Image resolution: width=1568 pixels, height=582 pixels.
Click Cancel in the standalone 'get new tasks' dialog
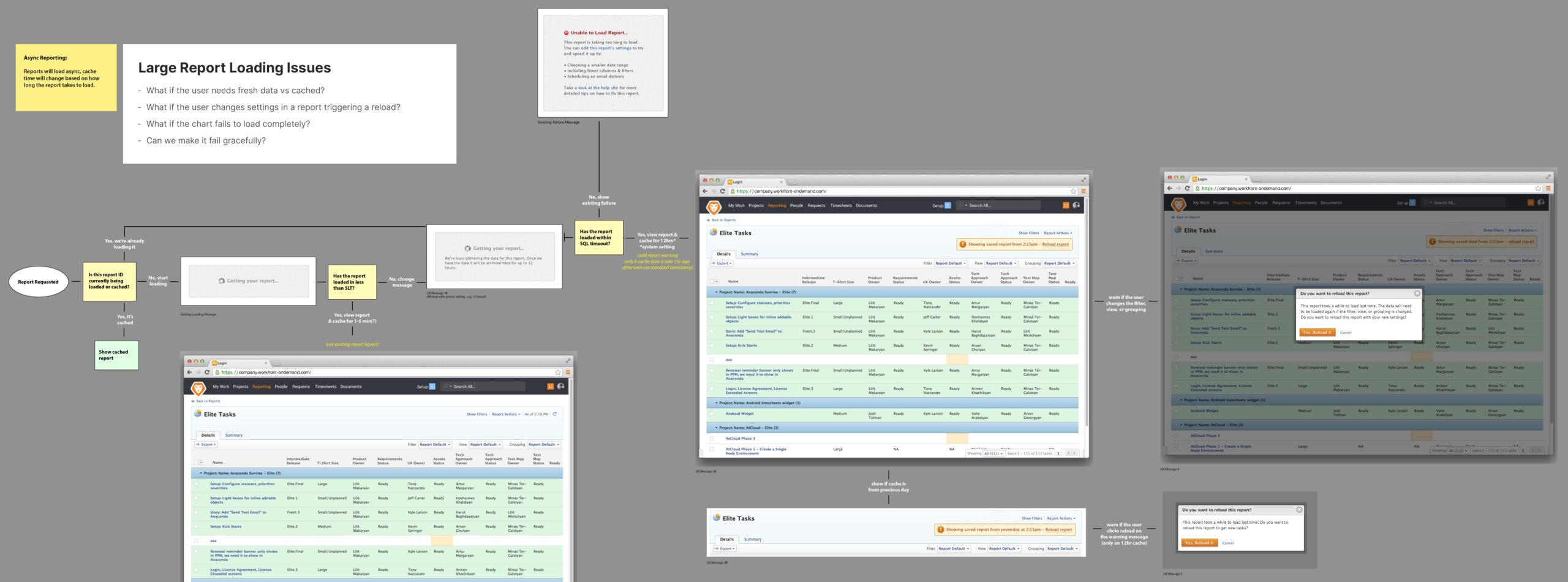pos(1227,543)
